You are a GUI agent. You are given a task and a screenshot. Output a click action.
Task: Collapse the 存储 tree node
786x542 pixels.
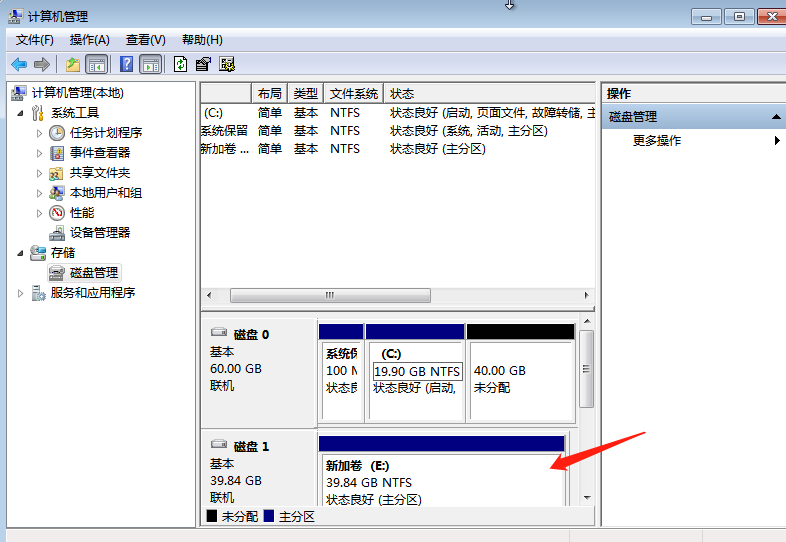(x=20, y=253)
